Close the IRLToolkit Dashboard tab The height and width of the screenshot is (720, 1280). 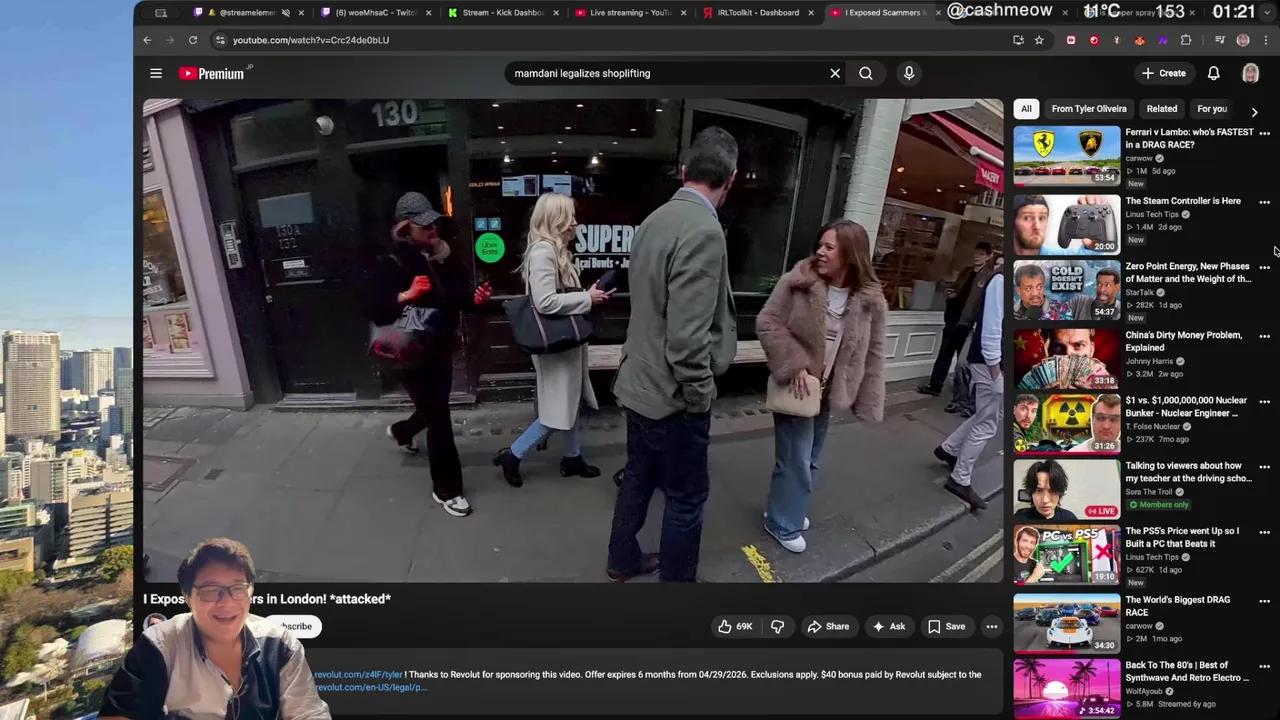coord(810,13)
